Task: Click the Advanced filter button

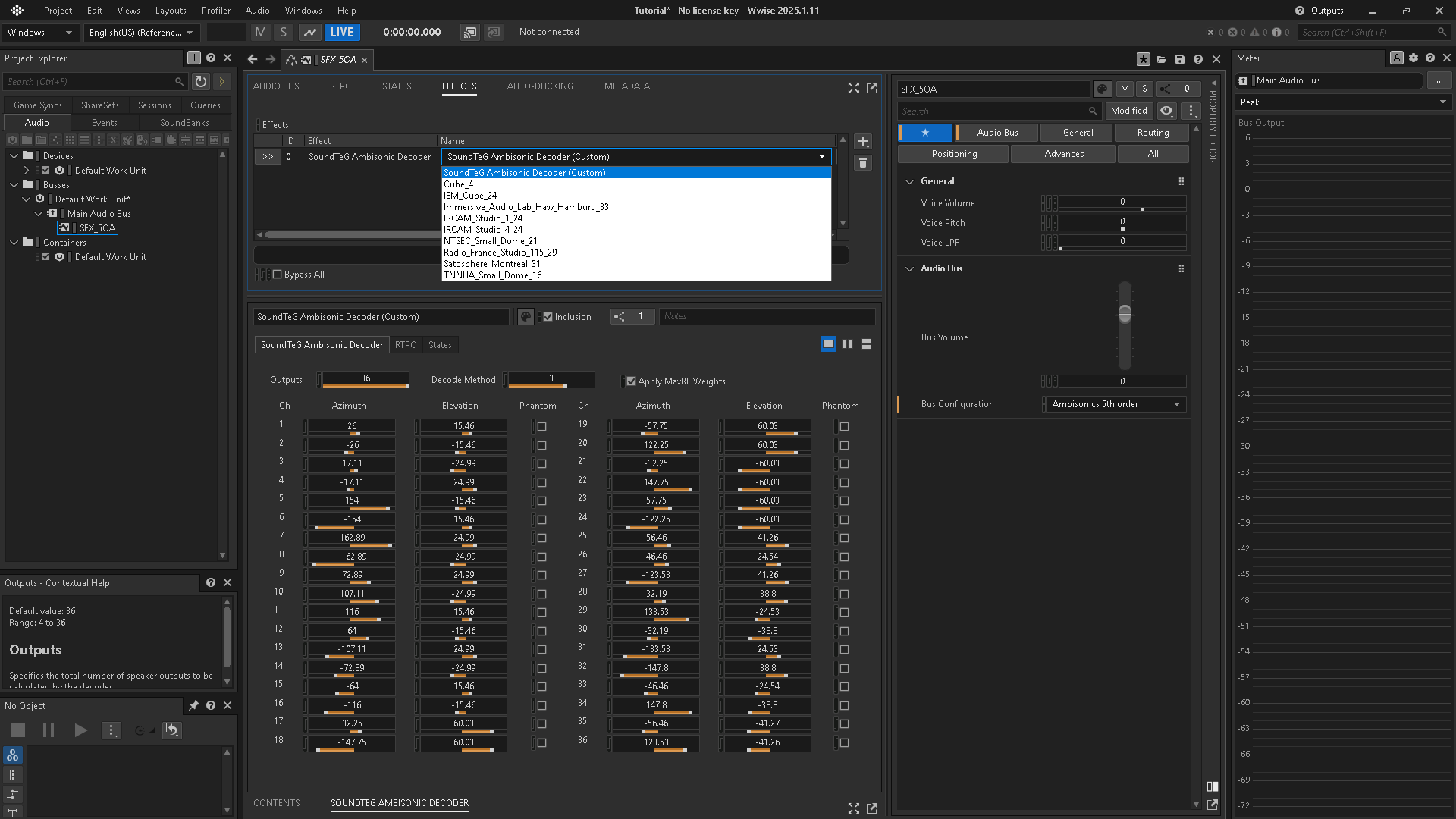Action: pyautogui.click(x=1064, y=154)
